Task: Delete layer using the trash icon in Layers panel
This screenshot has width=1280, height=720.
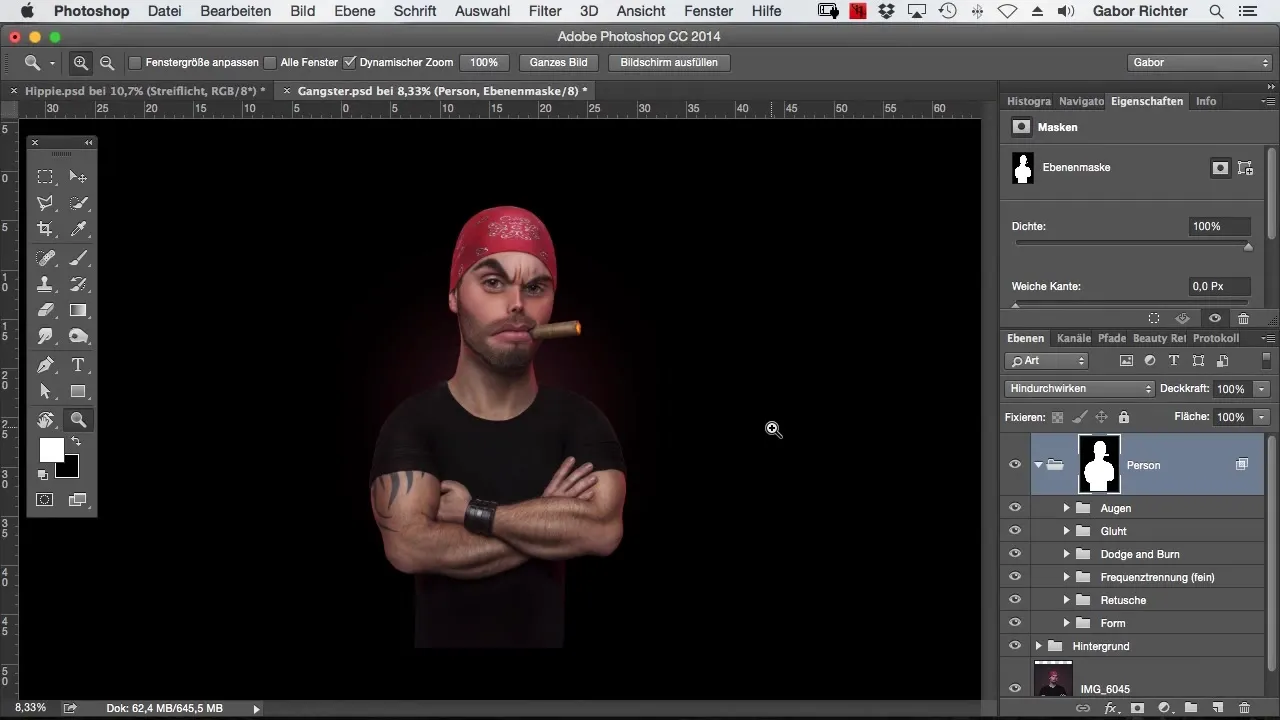Action: click(x=1243, y=708)
